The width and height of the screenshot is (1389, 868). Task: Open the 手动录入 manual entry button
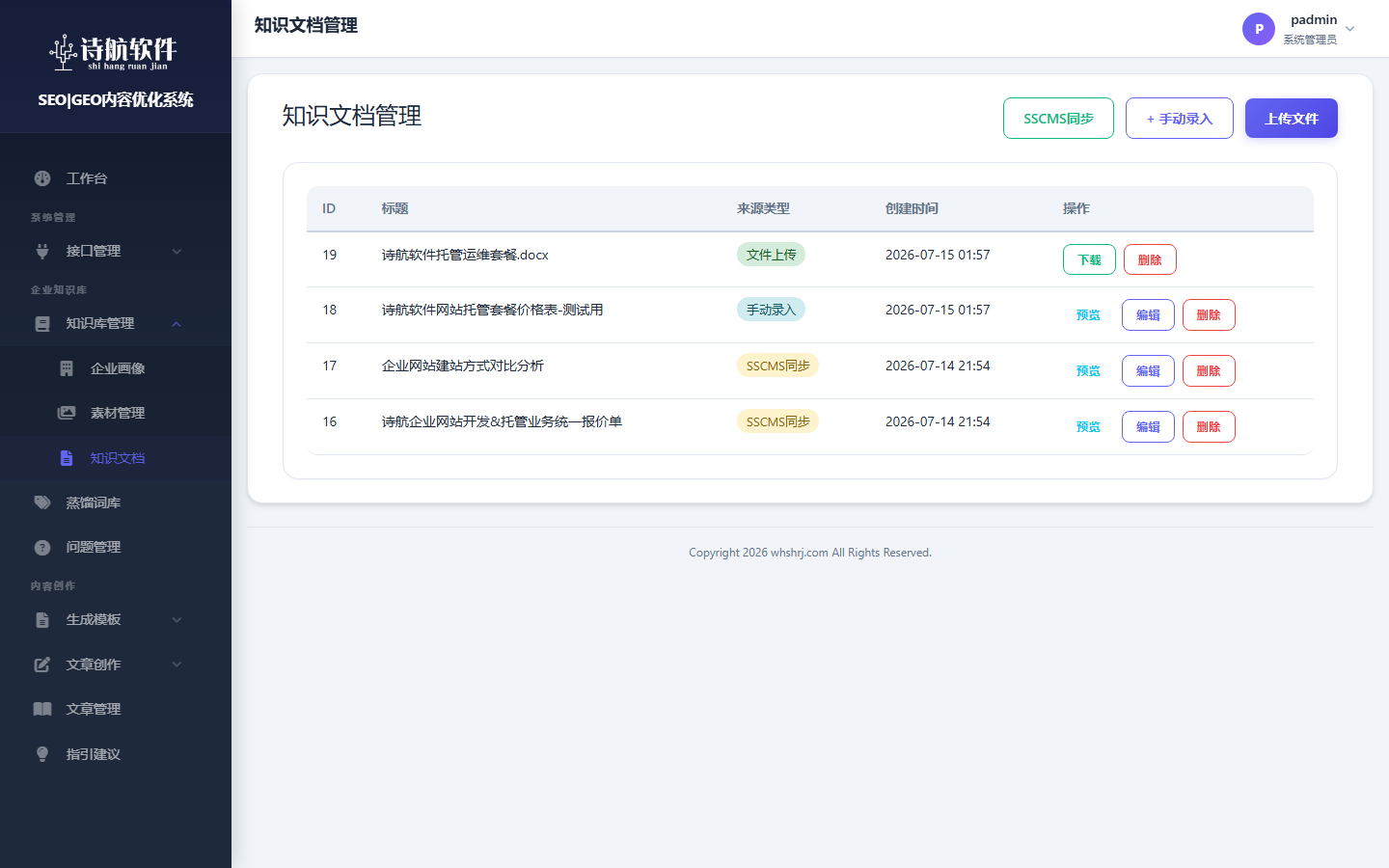click(1180, 118)
